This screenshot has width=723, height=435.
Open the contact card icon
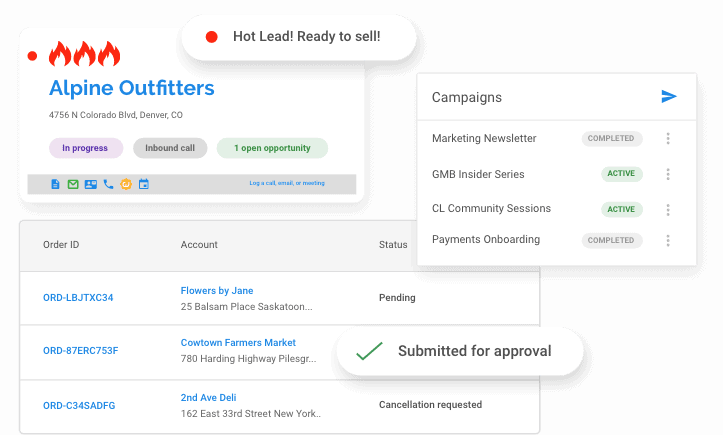click(90, 184)
